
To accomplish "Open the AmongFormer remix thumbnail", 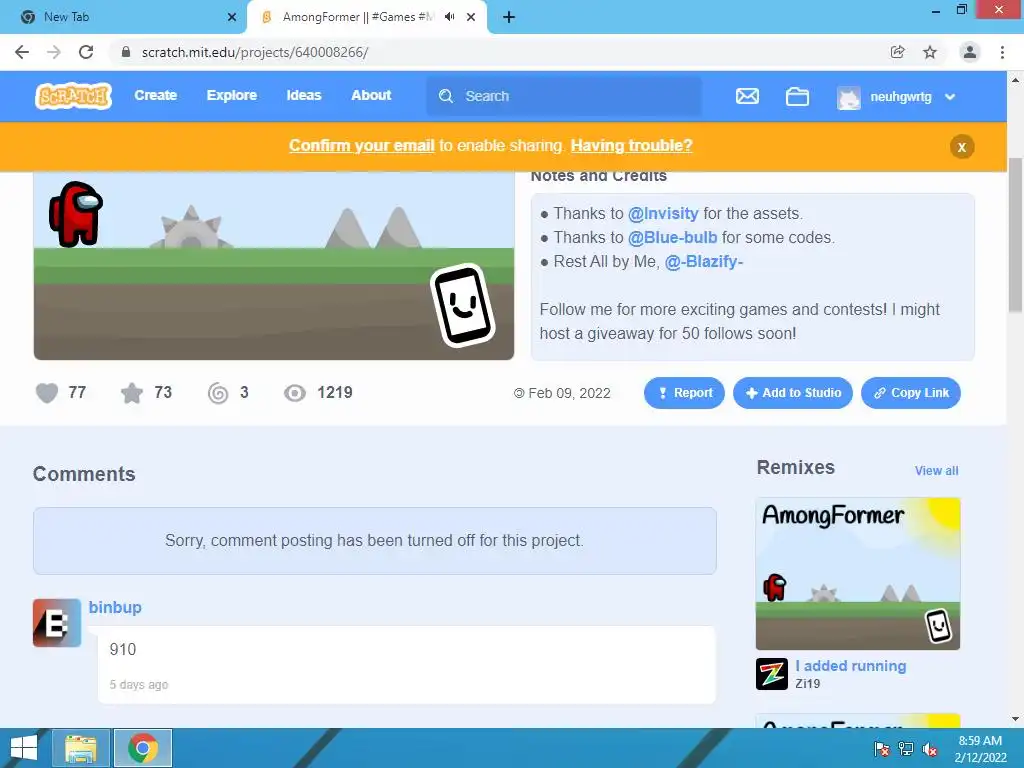I will point(857,574).
